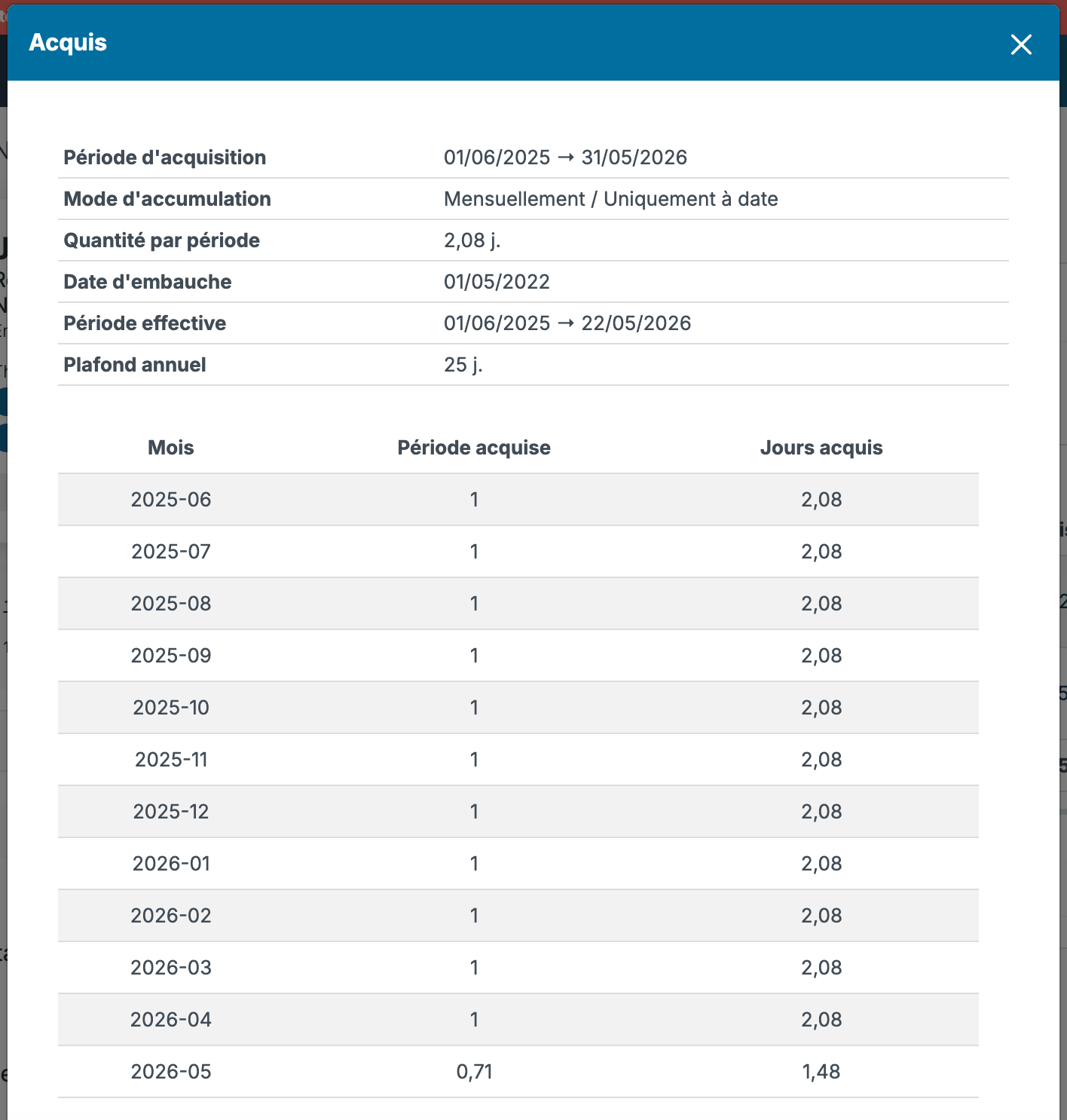
Task: Select the 01/06/2025 → 22/05/2026 effective period value
Action: click(x=567, y=323)
